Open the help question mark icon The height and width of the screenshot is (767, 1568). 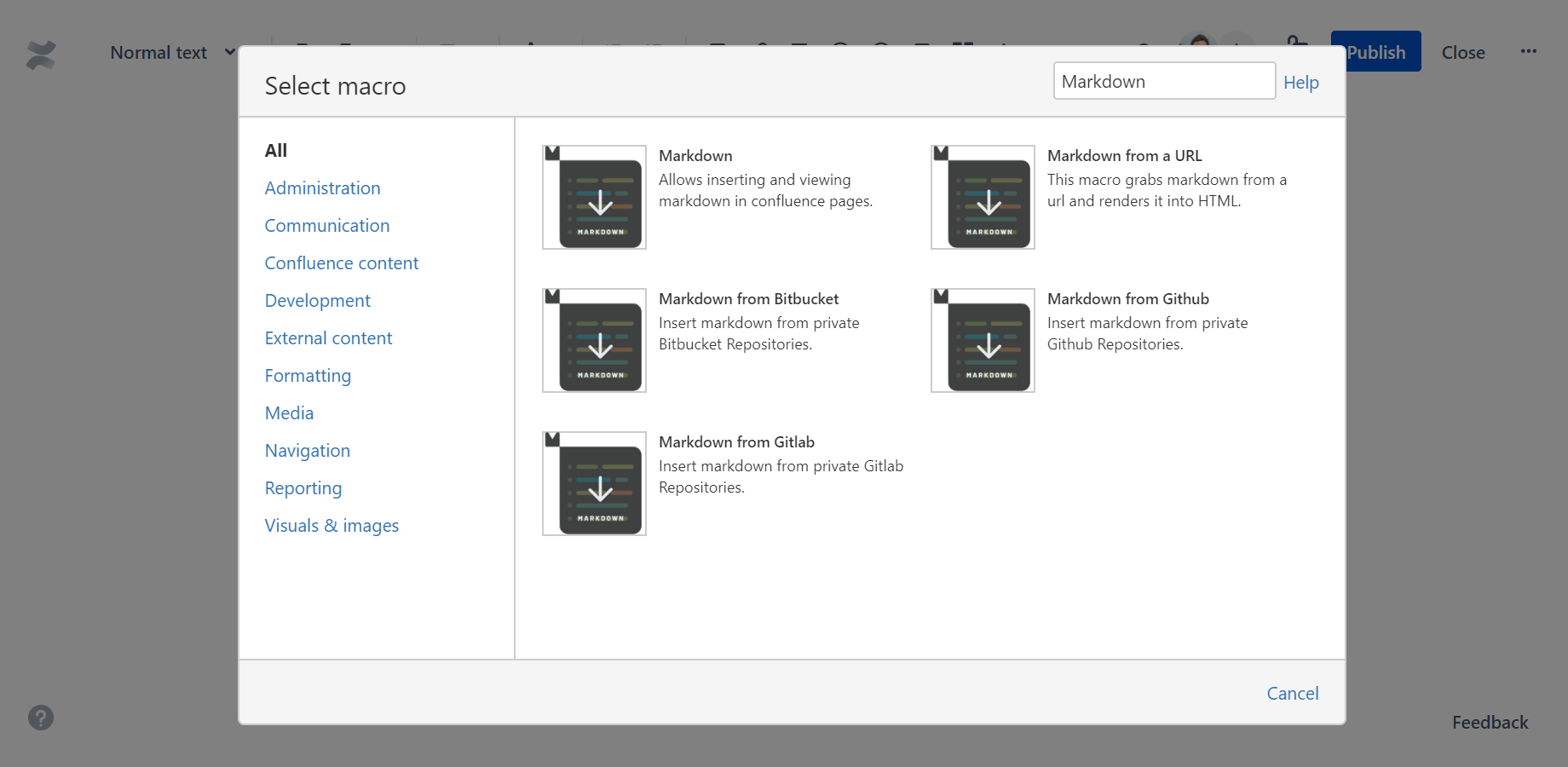41,718
